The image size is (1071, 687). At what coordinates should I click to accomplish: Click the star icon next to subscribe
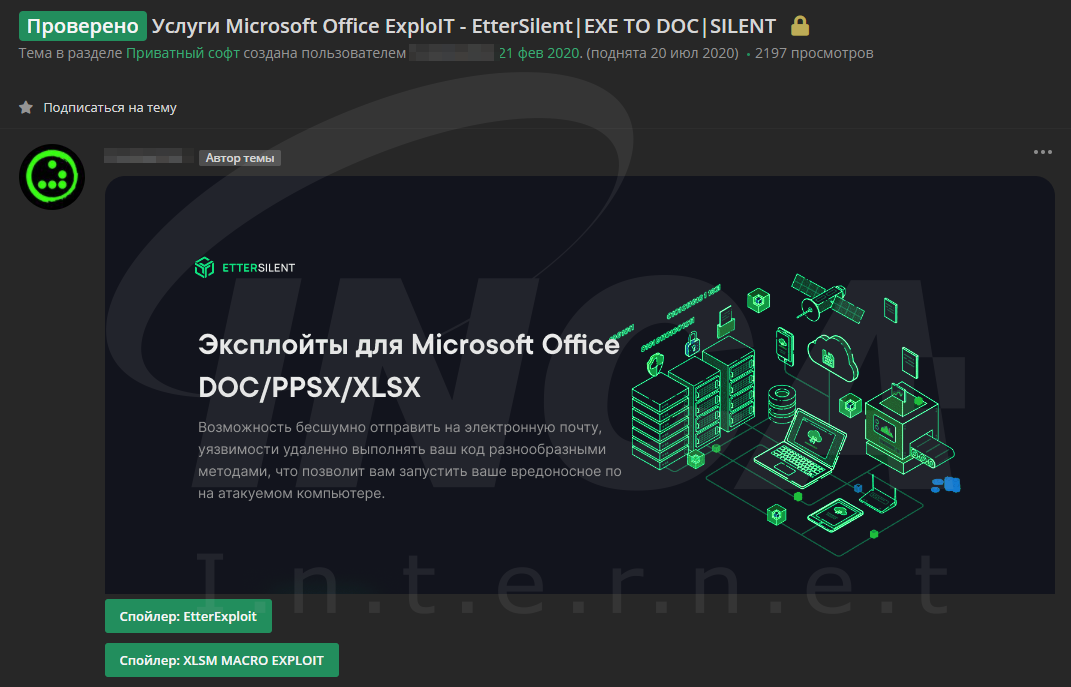(x=26, y=107)
